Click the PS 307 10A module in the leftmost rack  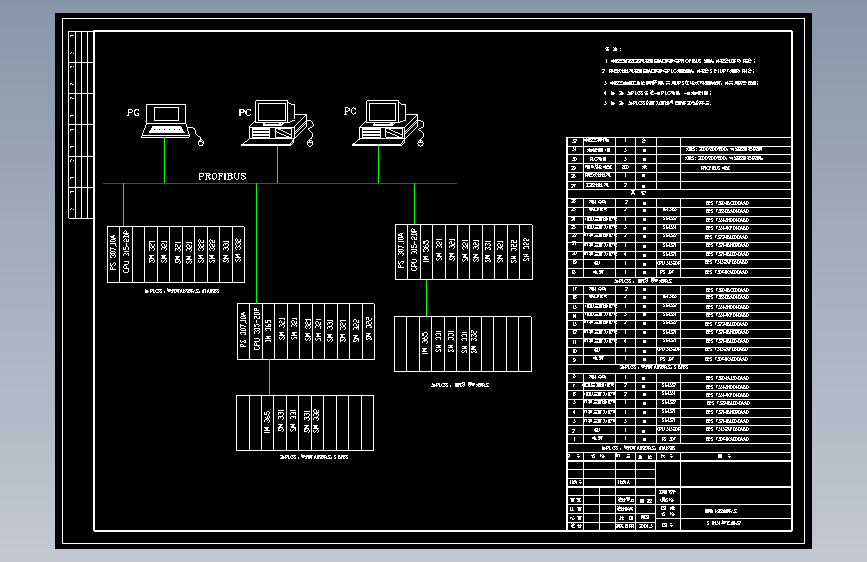113,254
